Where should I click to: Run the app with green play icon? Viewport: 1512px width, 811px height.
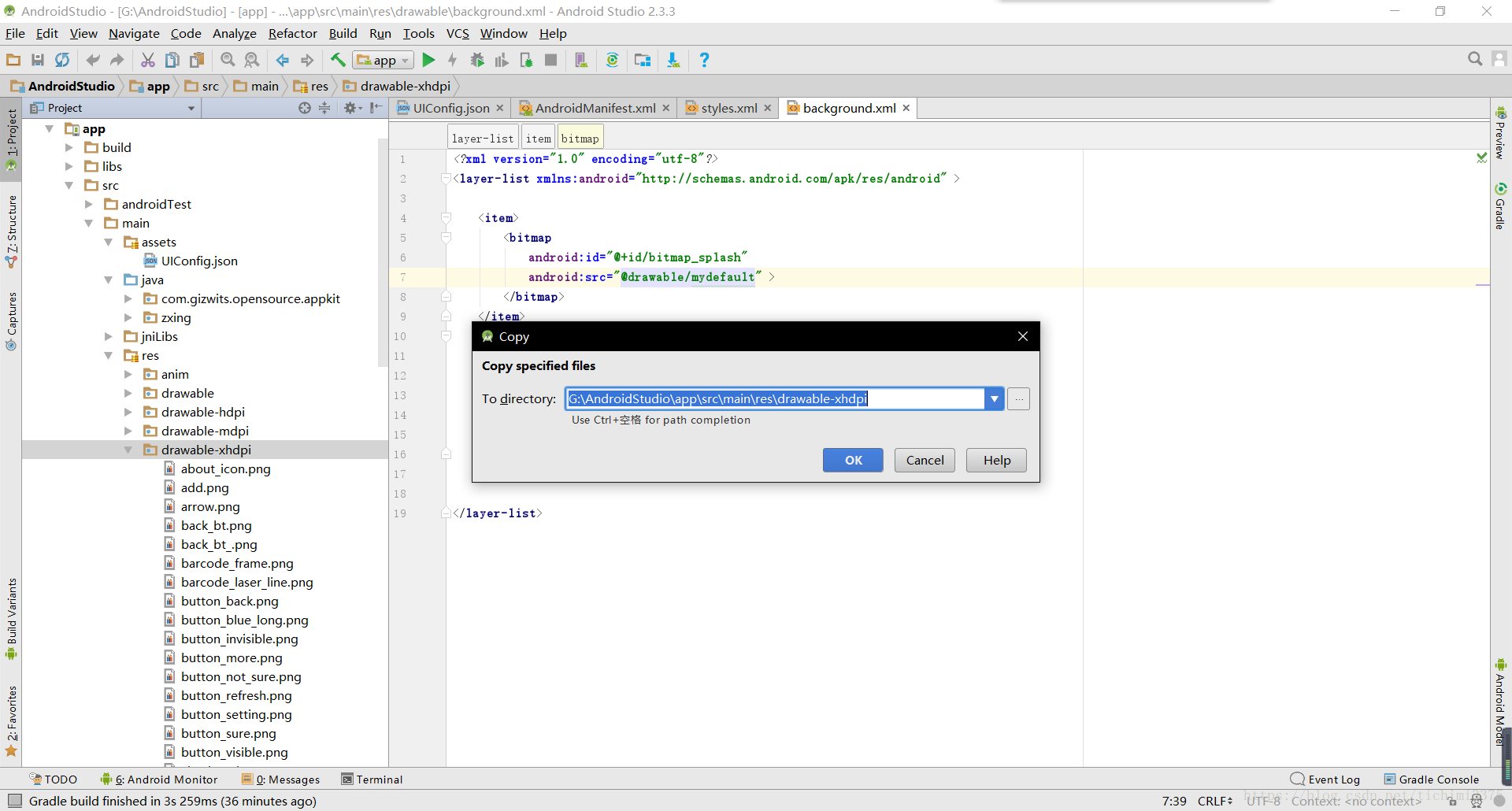pos(428,60)
